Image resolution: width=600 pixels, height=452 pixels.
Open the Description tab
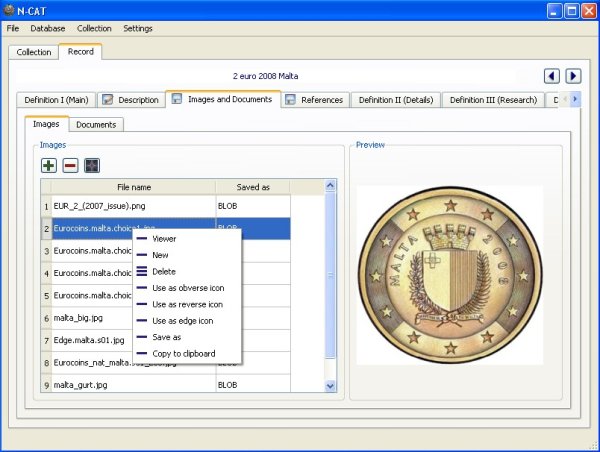coord(130,100)
